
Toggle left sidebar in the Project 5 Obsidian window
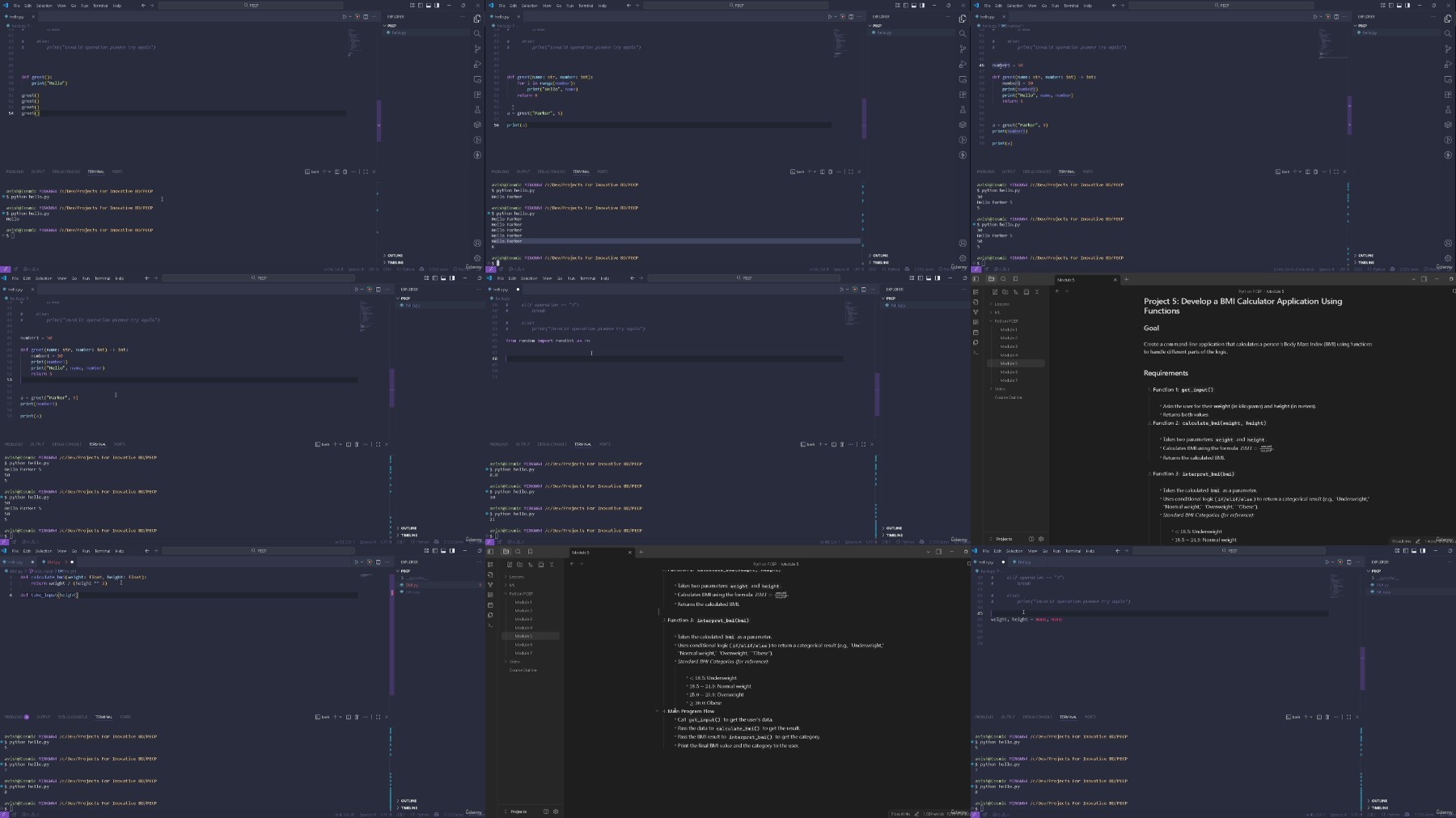point(976,279)
